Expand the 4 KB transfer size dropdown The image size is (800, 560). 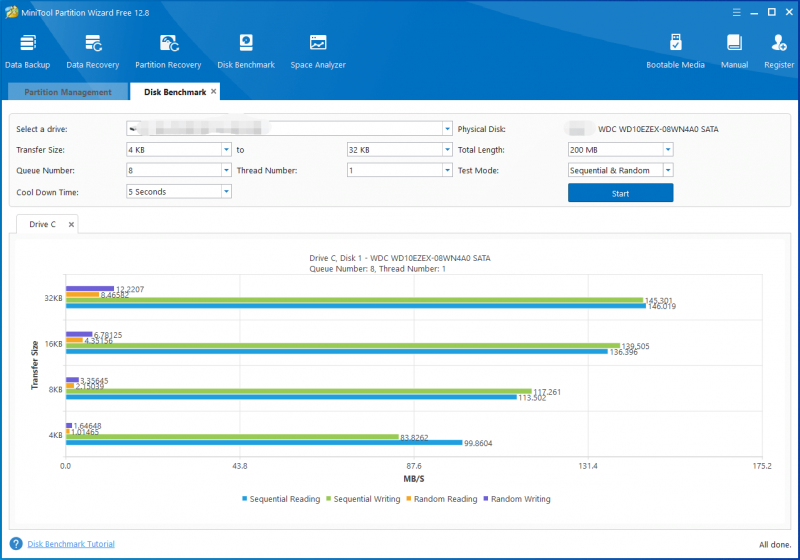pos(226,149)
